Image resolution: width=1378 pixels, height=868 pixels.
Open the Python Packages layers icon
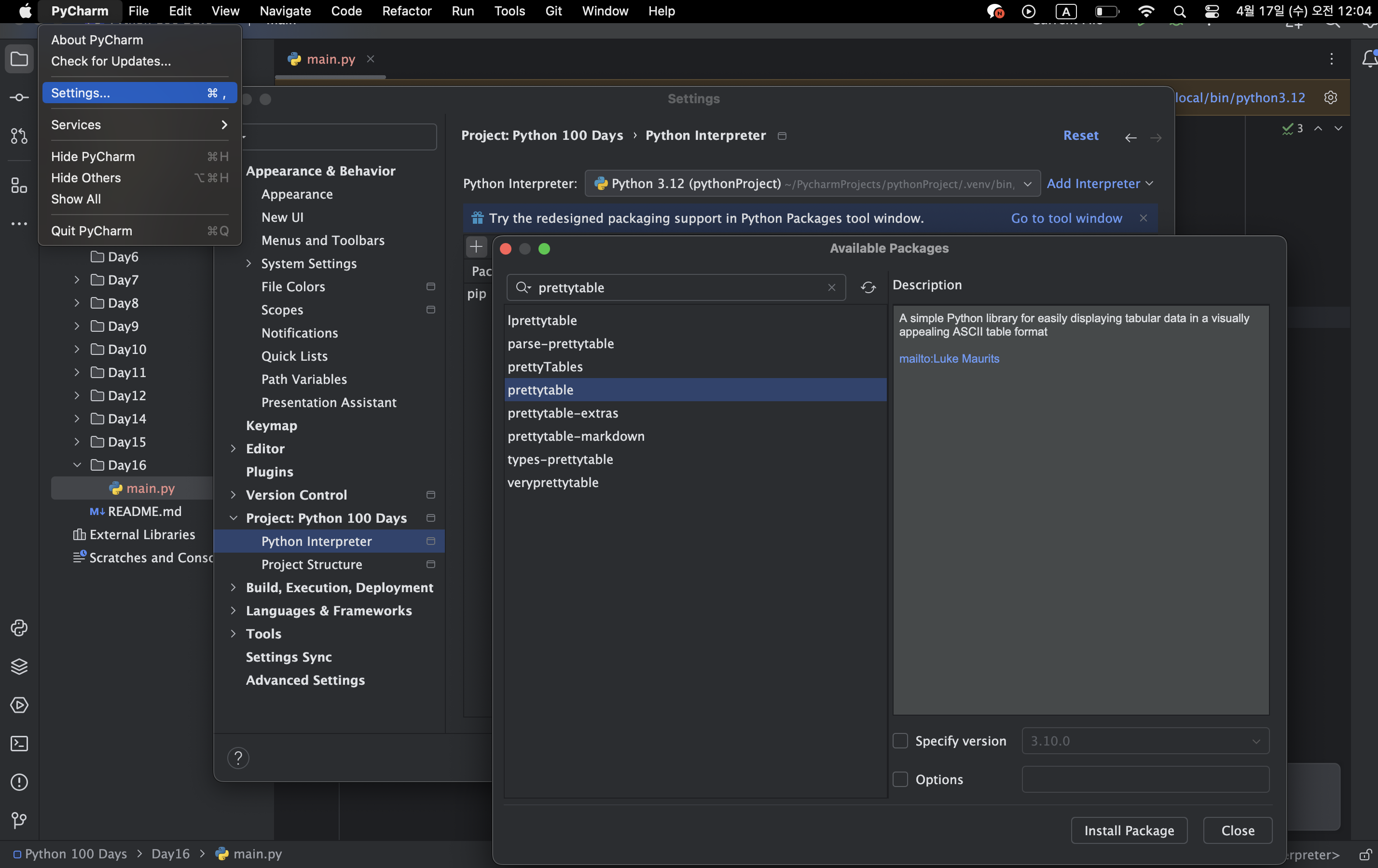[x=19, y=666]
